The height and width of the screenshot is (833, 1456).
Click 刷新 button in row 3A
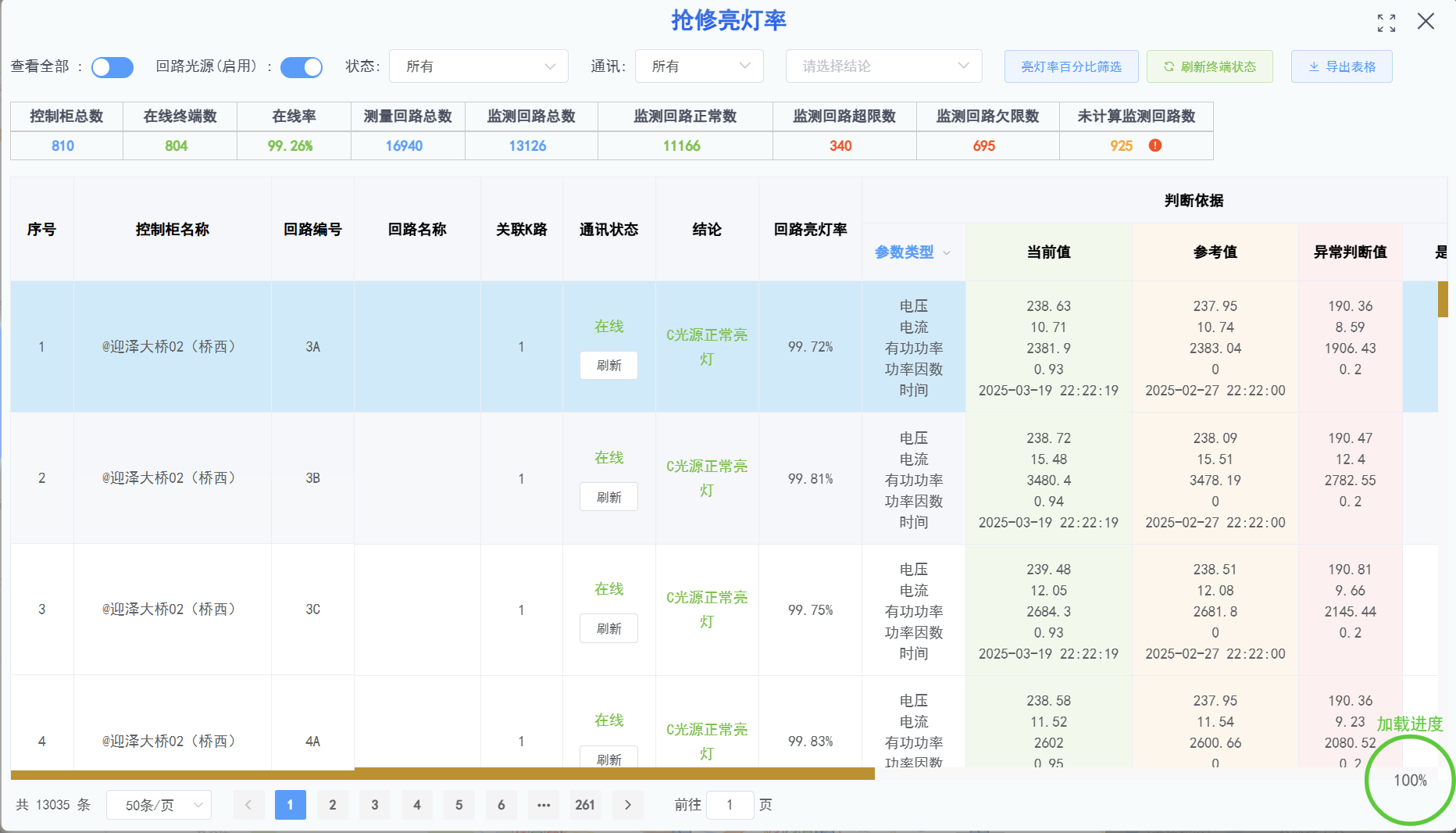608,365
